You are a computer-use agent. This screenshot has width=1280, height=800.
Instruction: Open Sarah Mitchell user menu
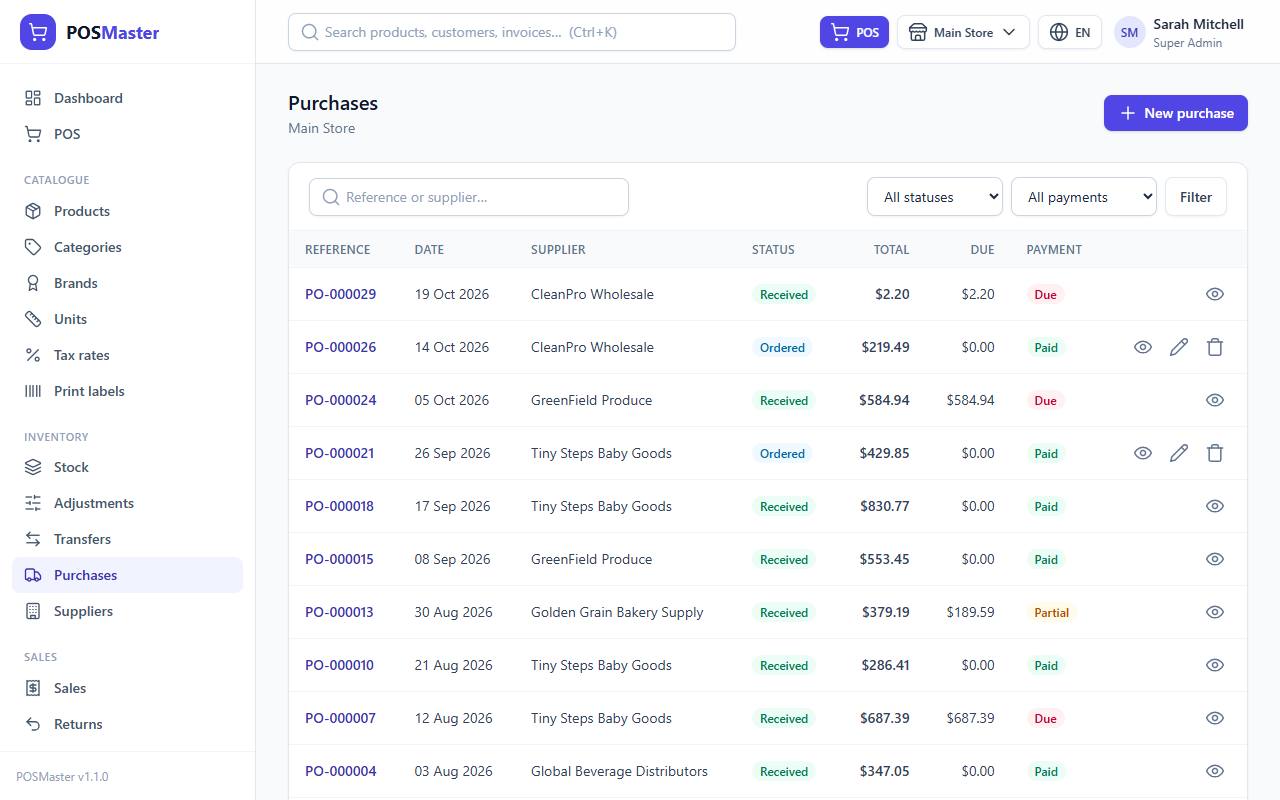pyautogui.click(x=1179, y=32)
